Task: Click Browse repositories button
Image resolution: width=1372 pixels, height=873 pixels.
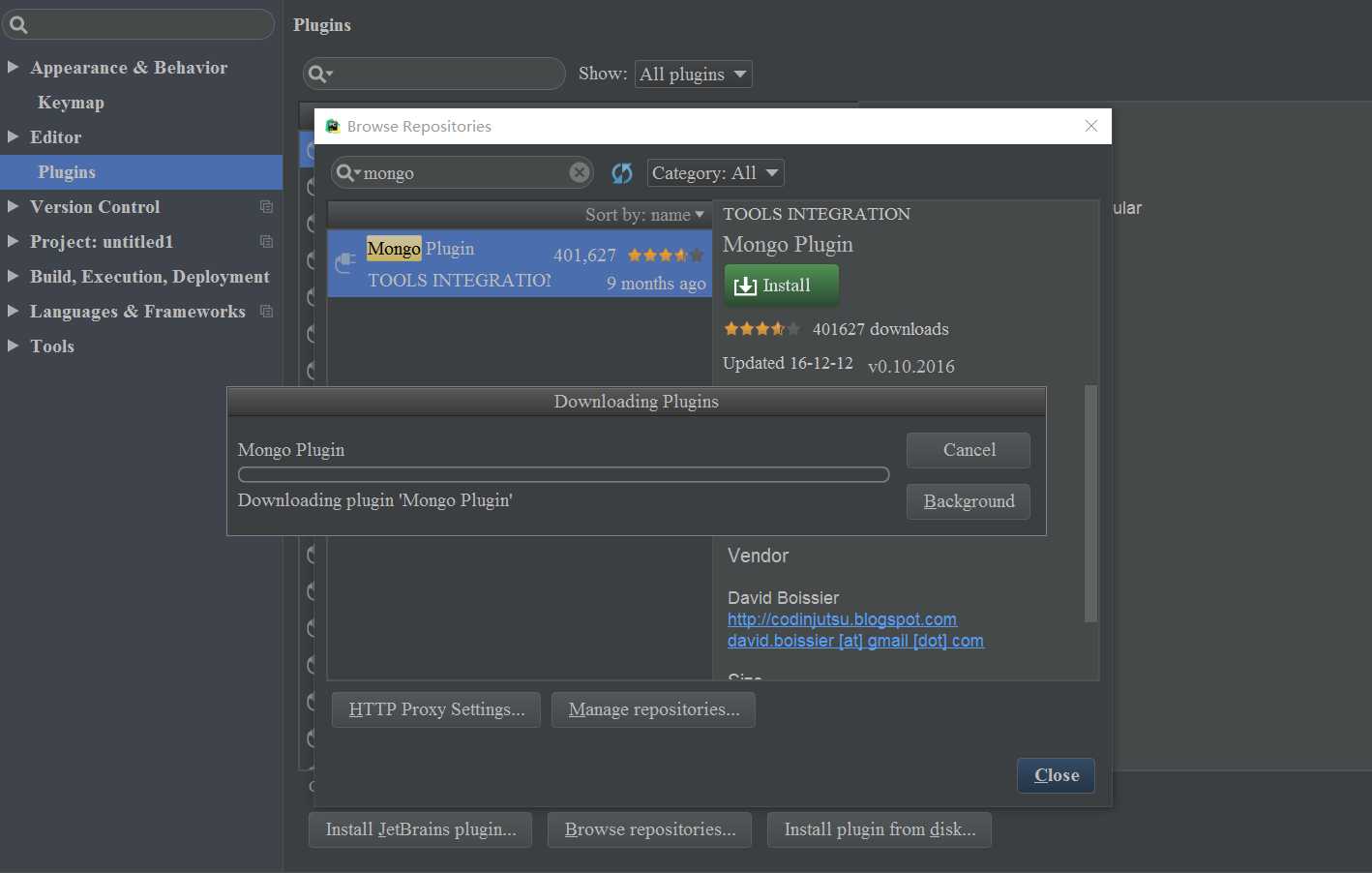Action: 649,829
